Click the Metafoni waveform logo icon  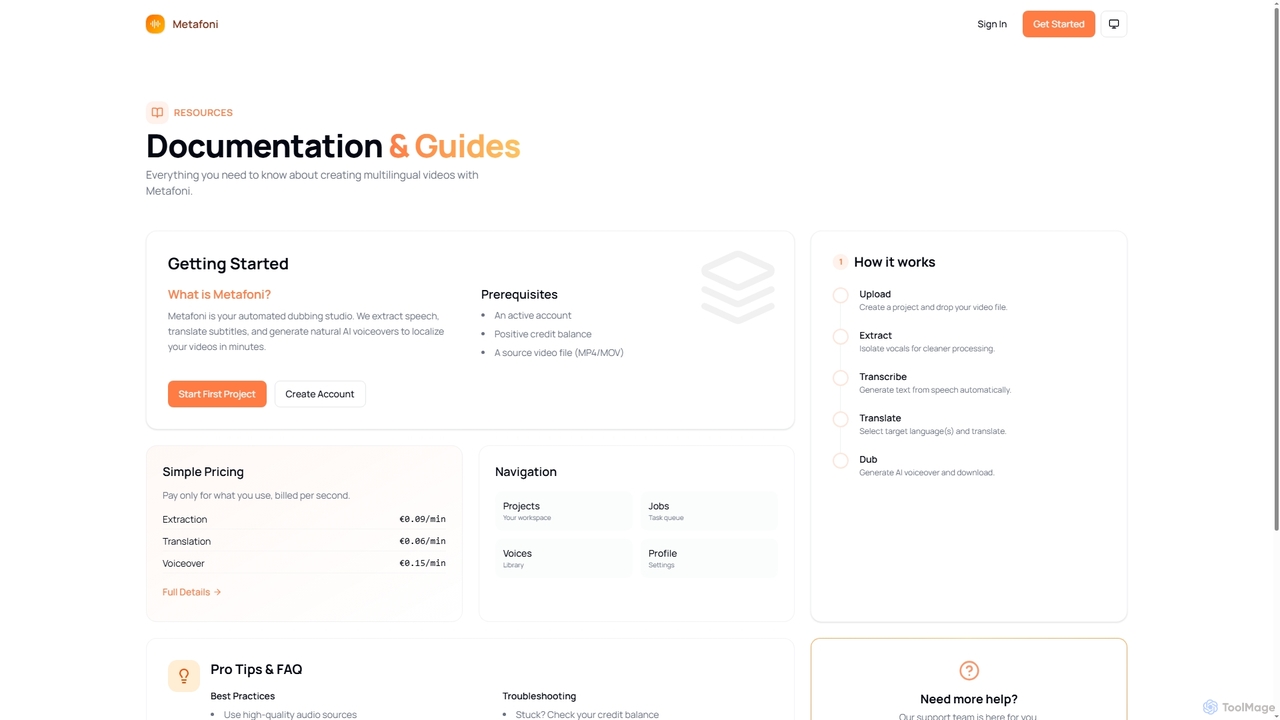point(155,24)
